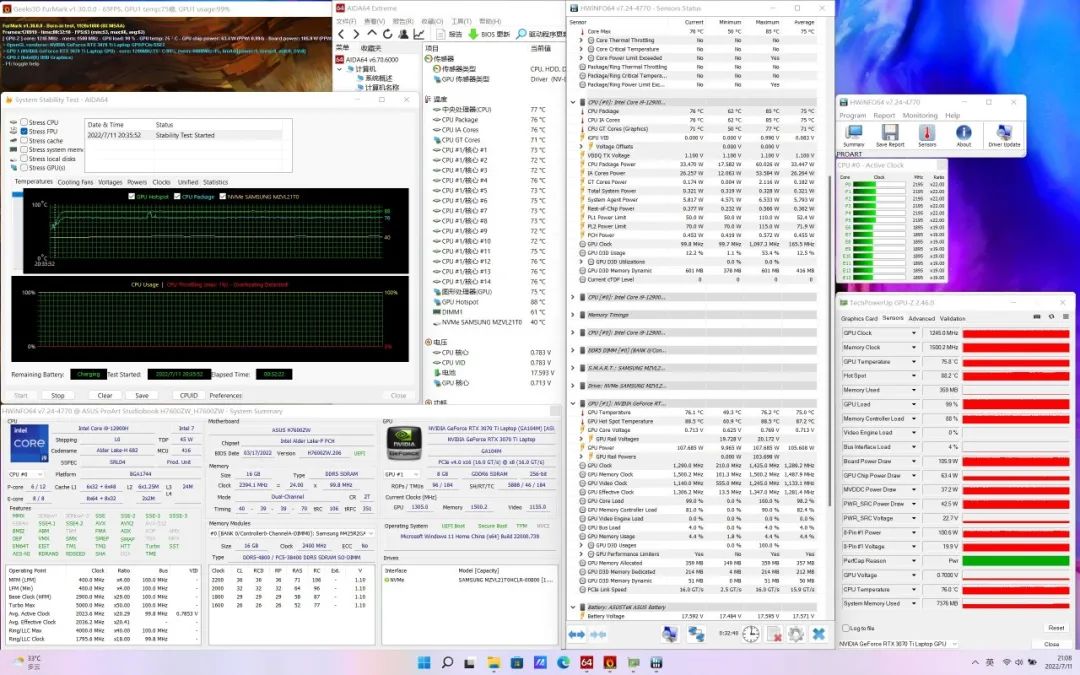Open sensor settings gear icon

coord(794,633)
